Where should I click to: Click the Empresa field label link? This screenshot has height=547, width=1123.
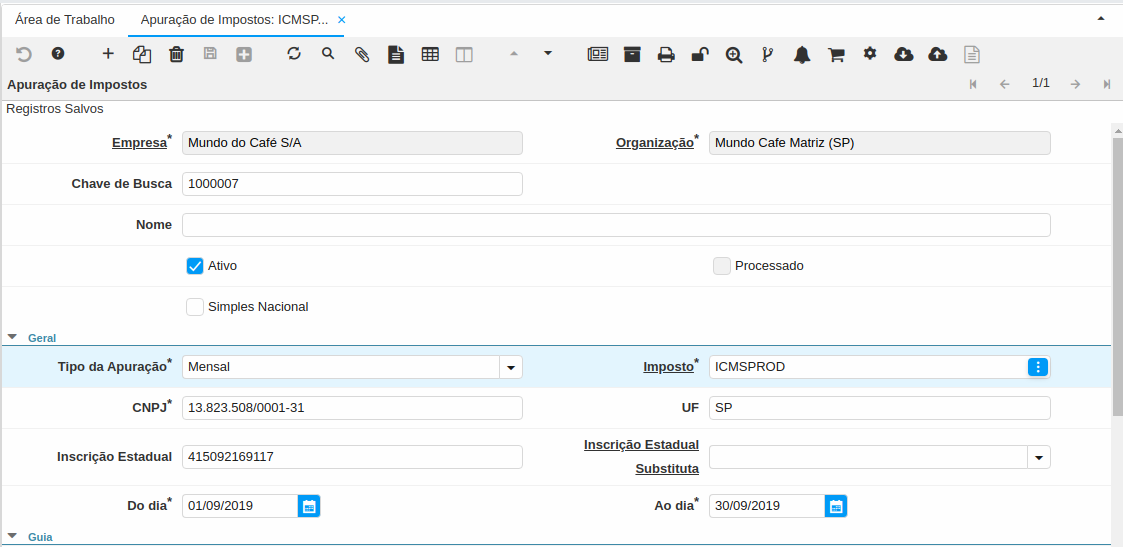pos(139,143)
